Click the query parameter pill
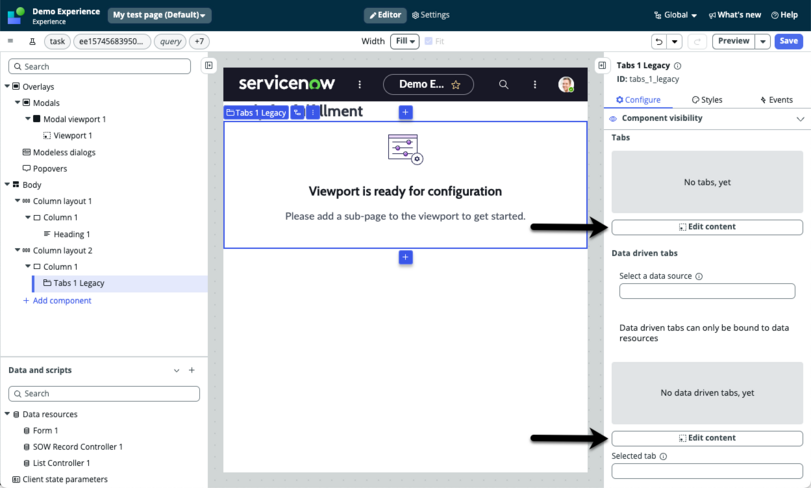The image size is (811, 488). [x=170, y=41]
